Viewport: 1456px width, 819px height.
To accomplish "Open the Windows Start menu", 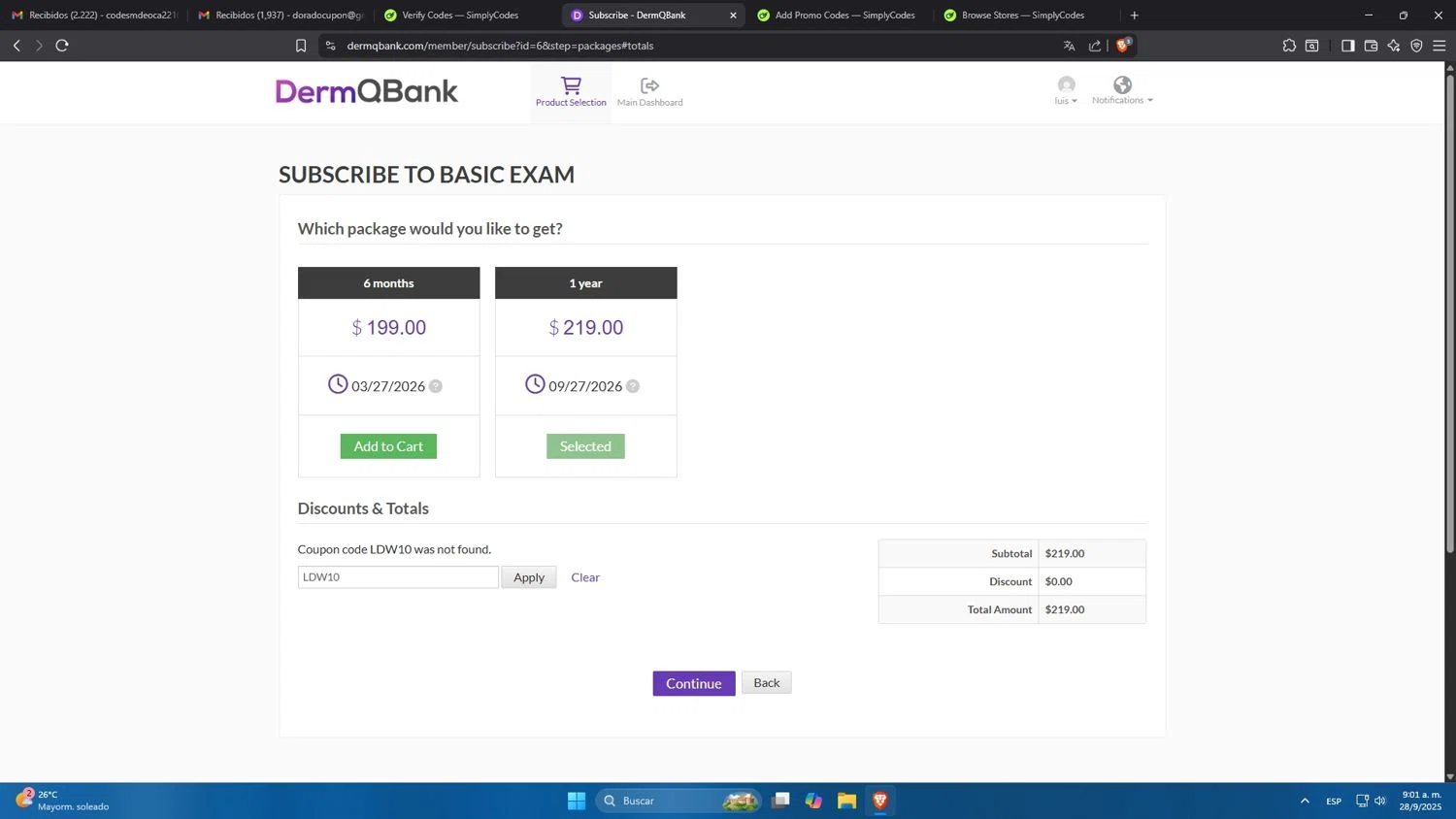I will coord(577,801).
